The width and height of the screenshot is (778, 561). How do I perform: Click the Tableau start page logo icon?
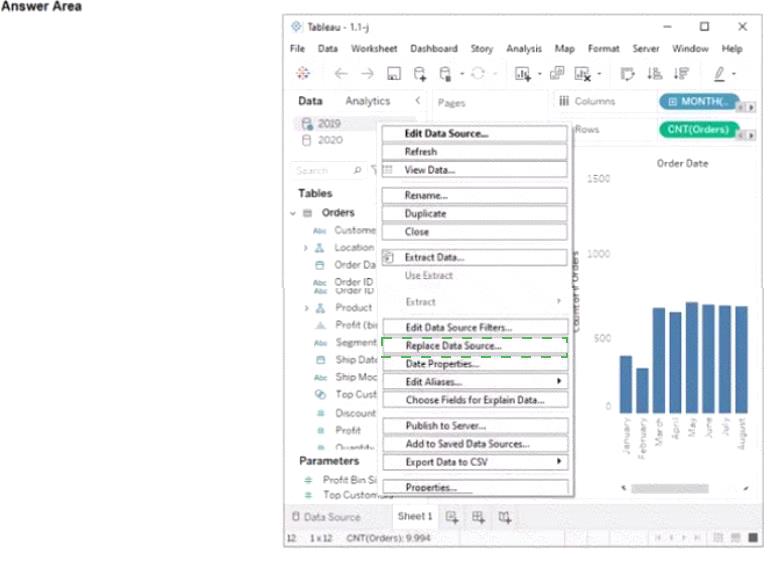click(x=303, y=73)
